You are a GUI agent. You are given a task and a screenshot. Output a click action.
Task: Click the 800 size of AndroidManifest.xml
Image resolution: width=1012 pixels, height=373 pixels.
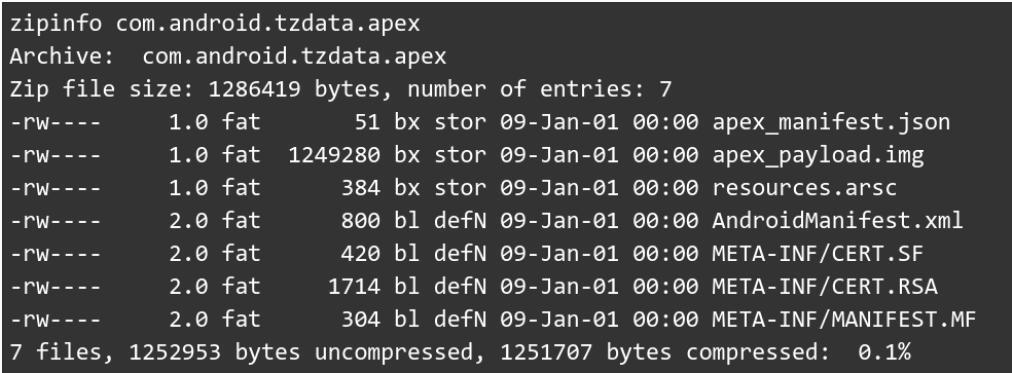point(361,221)
